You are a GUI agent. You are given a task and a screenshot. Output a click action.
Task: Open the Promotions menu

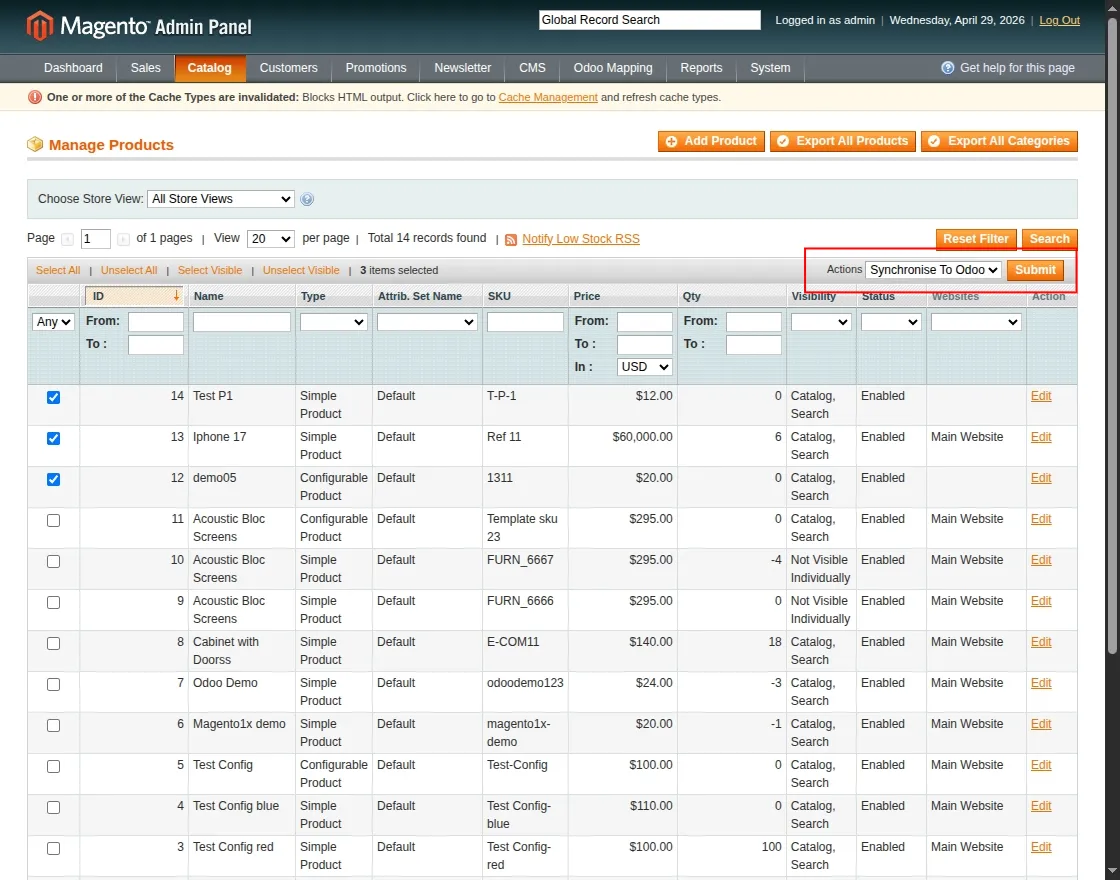[x=376, y=68]
